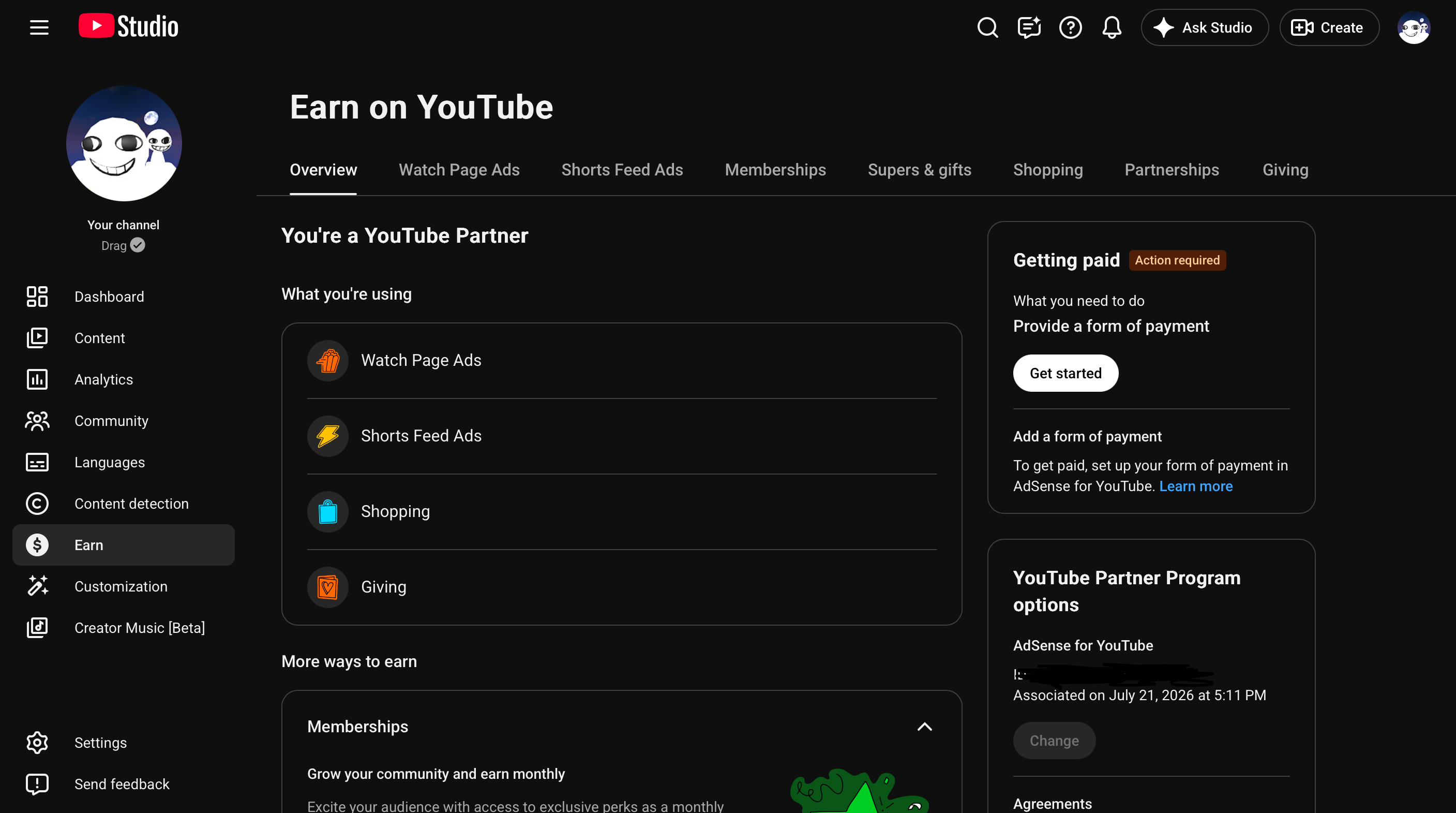Click the Creator Music note icon
This screenshot has width=1456, height=813.
[x=37, y=628]
